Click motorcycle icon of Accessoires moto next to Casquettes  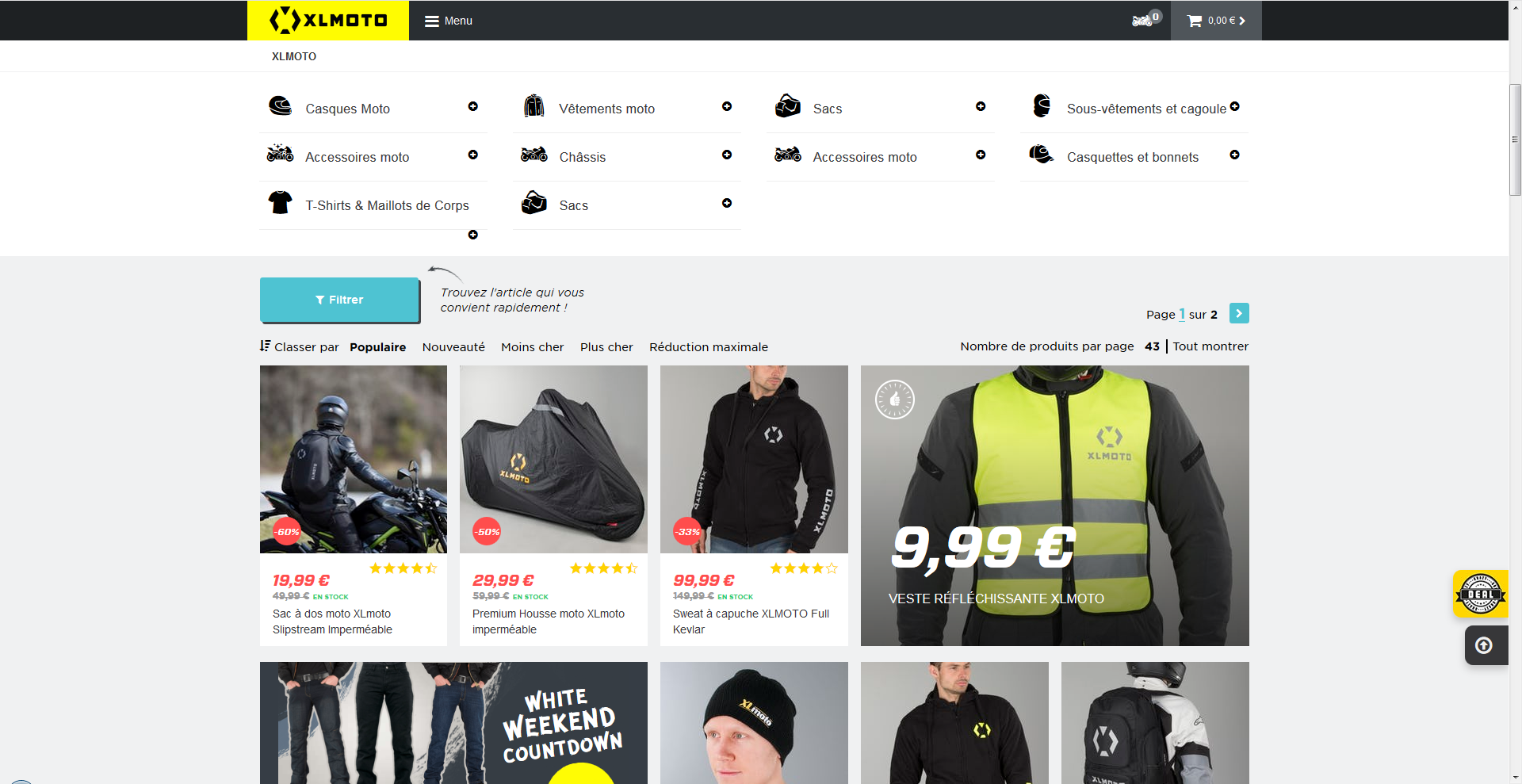(x=788, y=154)
